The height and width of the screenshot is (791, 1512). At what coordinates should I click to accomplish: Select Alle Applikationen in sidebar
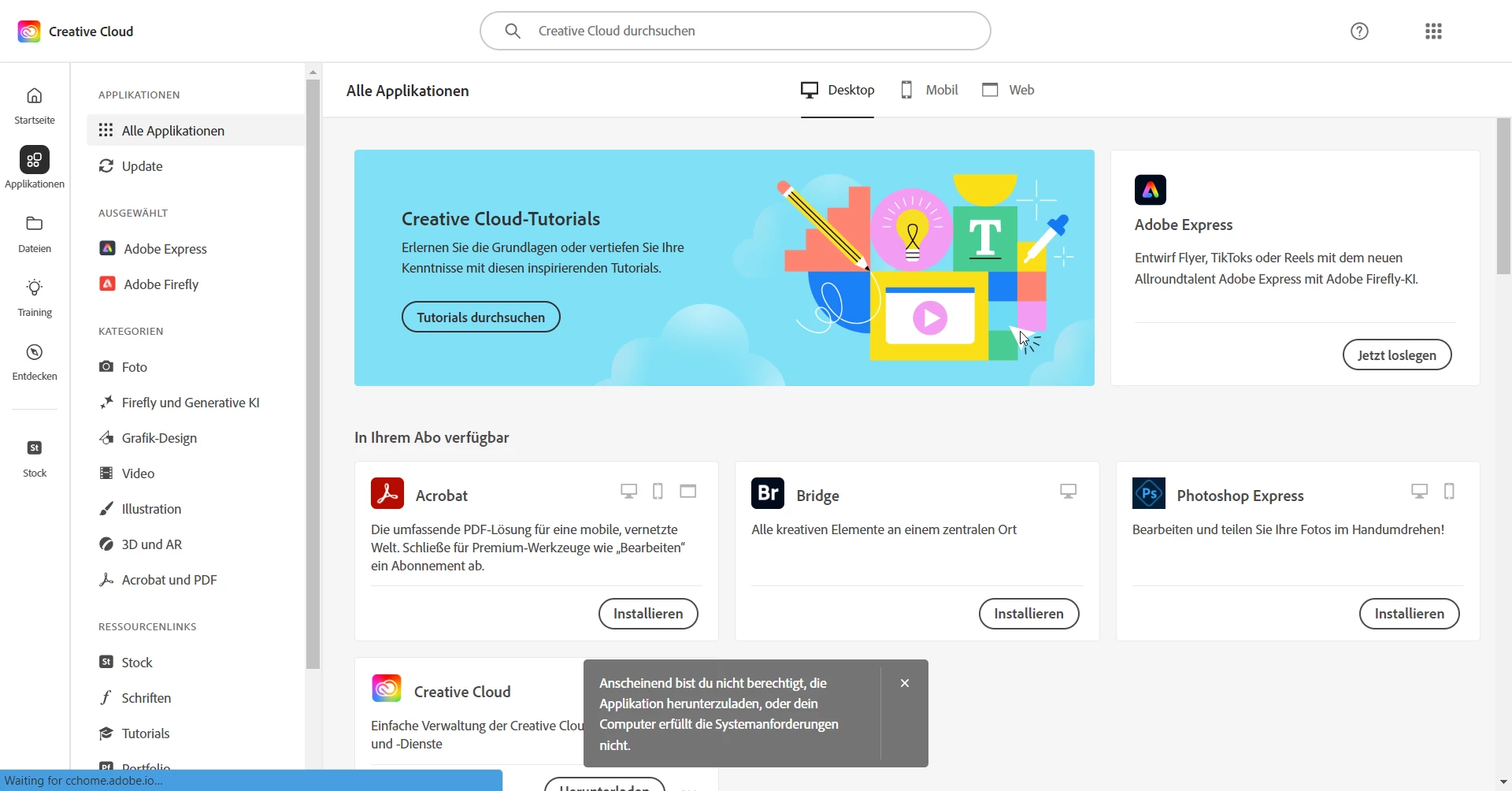196,131
